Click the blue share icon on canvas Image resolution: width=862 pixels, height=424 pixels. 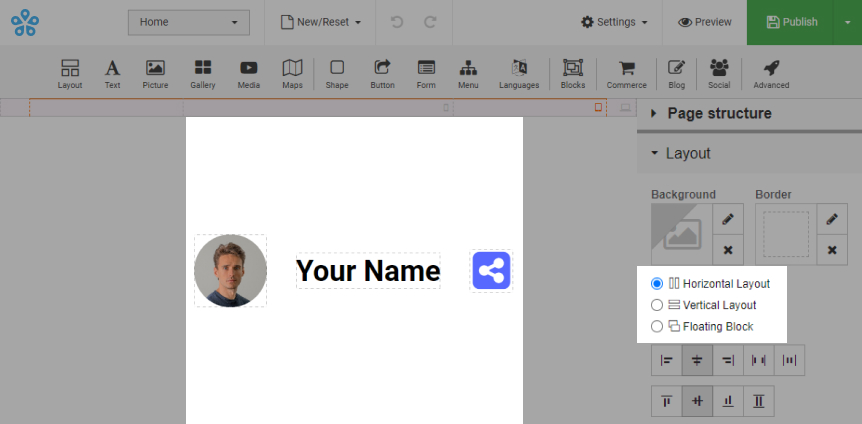point(491,271)
